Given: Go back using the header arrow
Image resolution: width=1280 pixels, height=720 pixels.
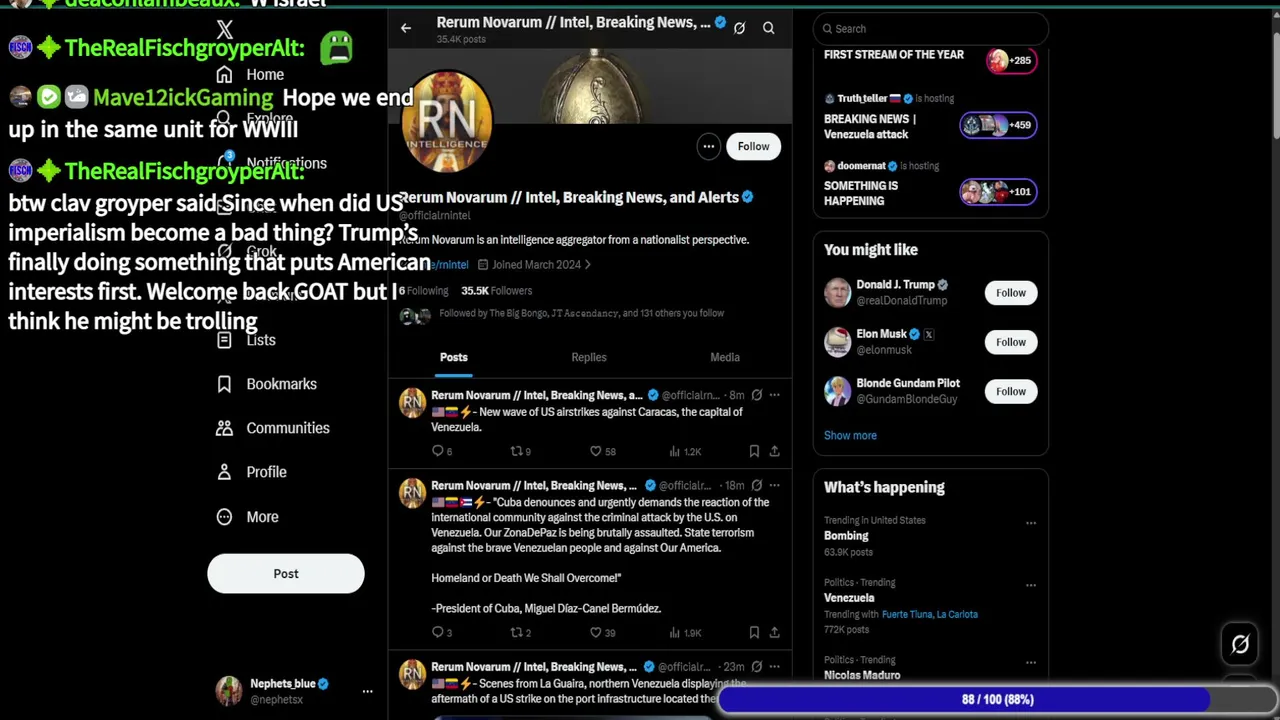Looking at the screenshot, I should pyautogui.click(x=406, y=28).
